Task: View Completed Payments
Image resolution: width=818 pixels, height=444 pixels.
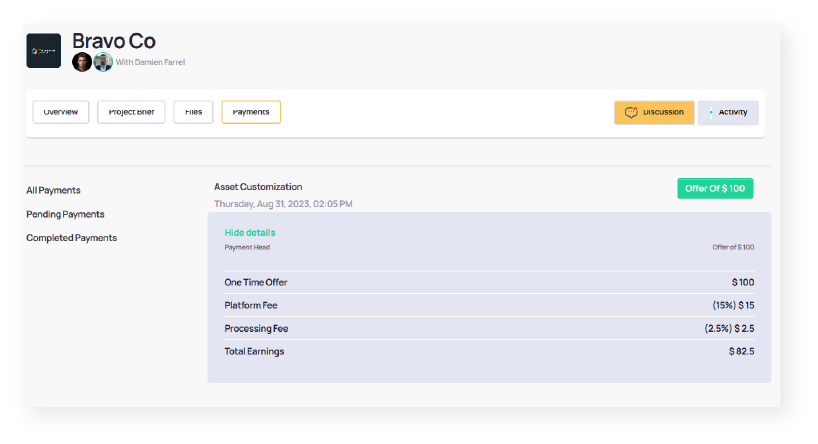Action: click(x=71, y=238)
